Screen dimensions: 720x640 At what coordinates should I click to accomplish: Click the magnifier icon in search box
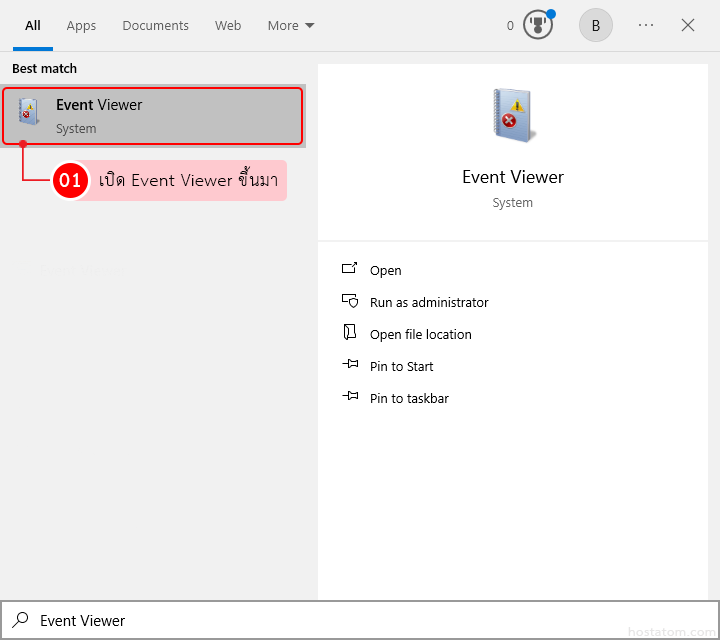20,620
